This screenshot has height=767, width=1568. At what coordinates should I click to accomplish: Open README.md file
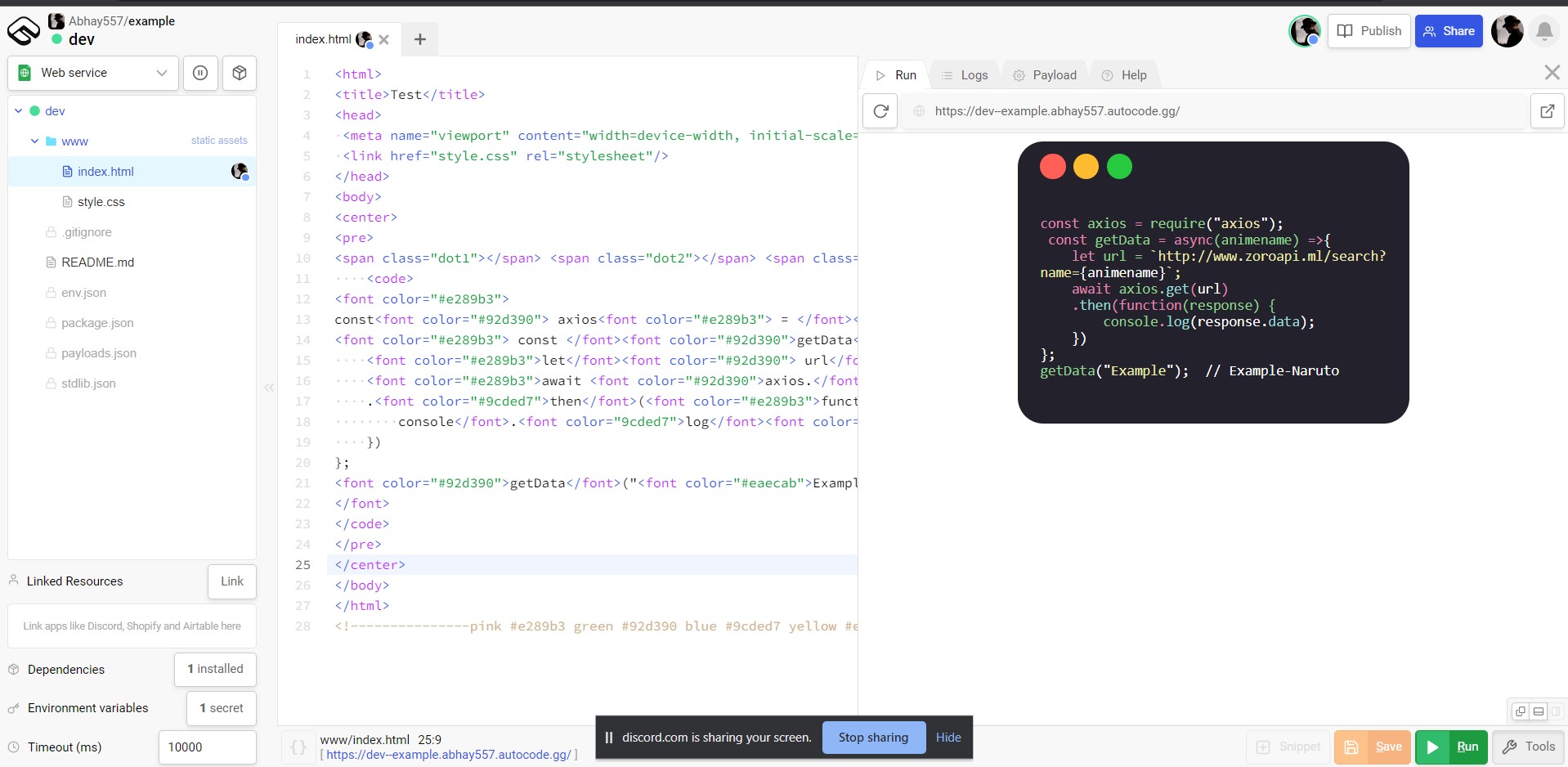[x=97, y=262]
